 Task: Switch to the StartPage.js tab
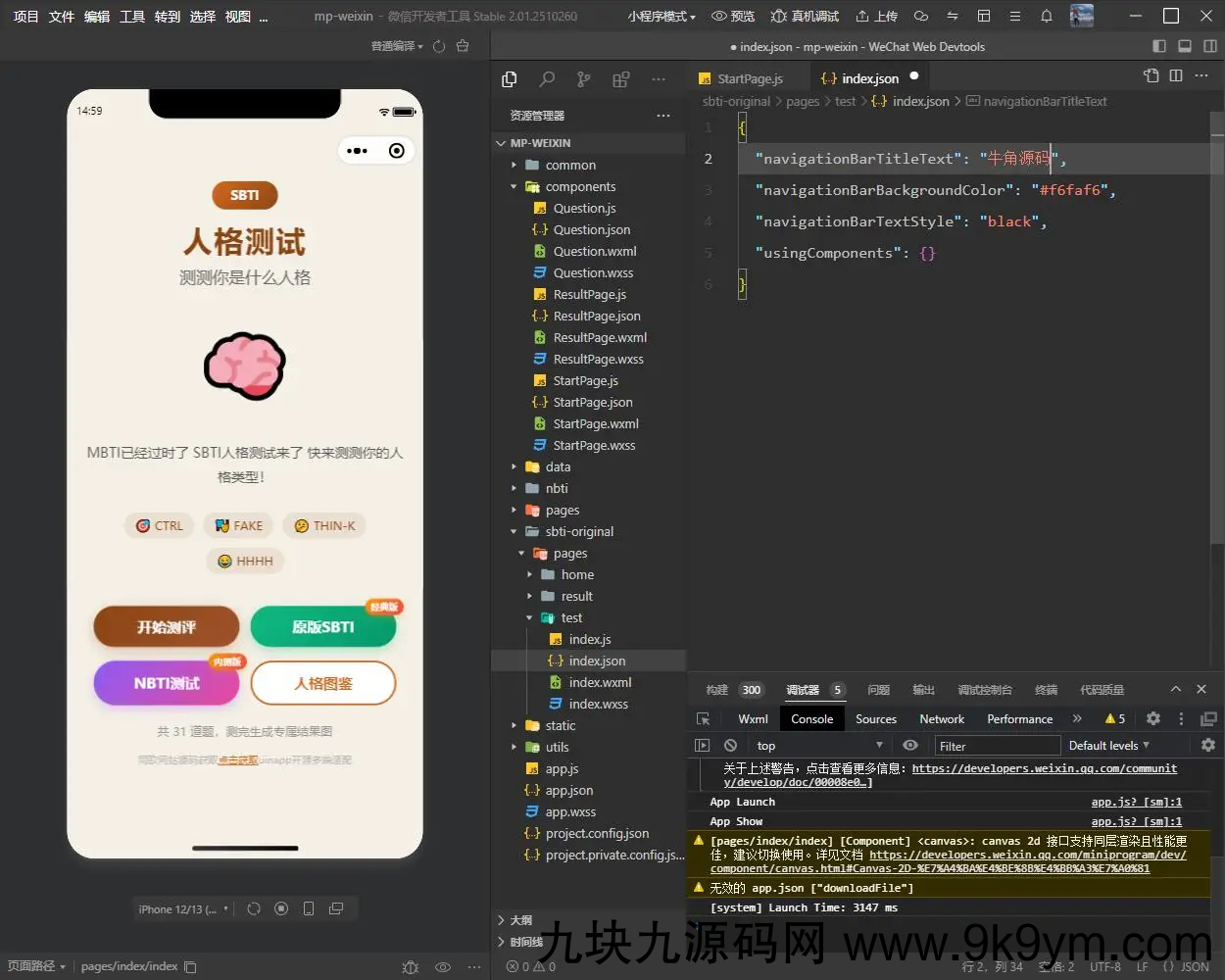click(x=750, y=78)
